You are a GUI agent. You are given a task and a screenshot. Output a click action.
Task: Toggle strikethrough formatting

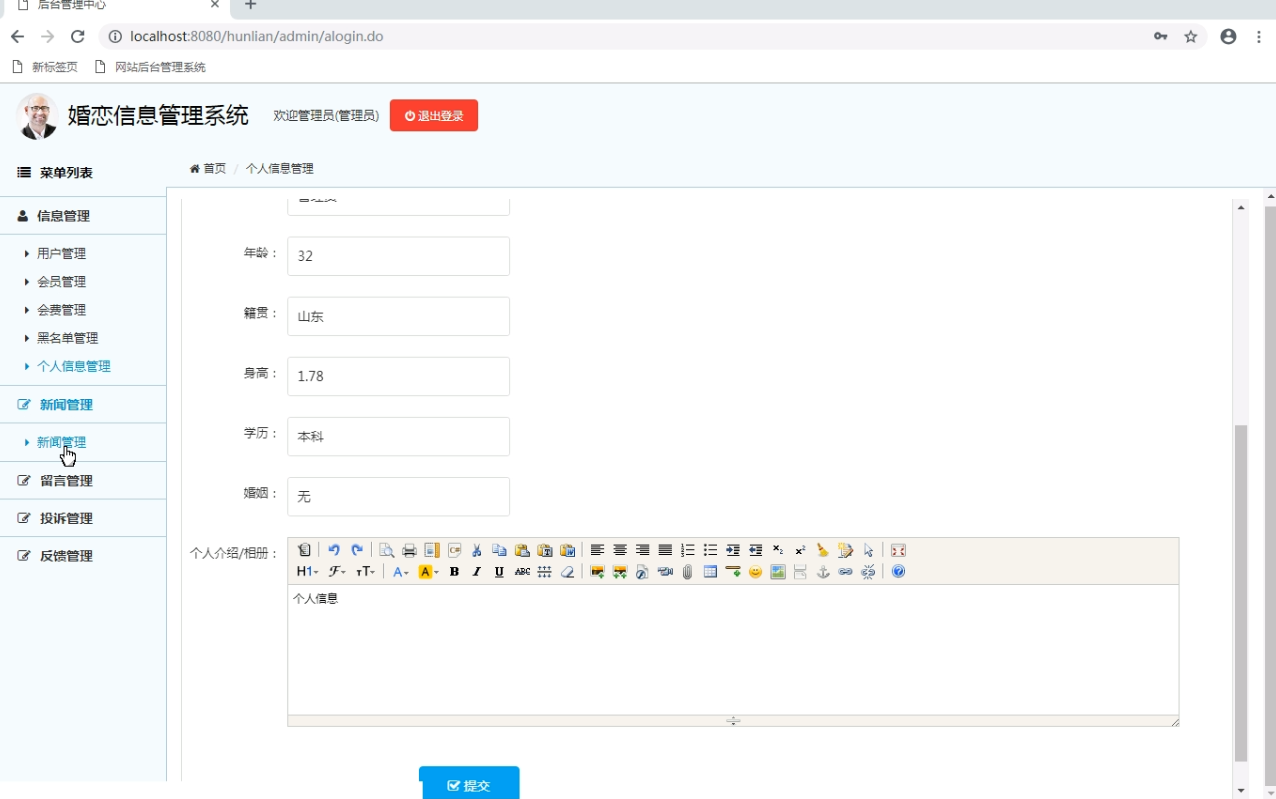[522, 572]
